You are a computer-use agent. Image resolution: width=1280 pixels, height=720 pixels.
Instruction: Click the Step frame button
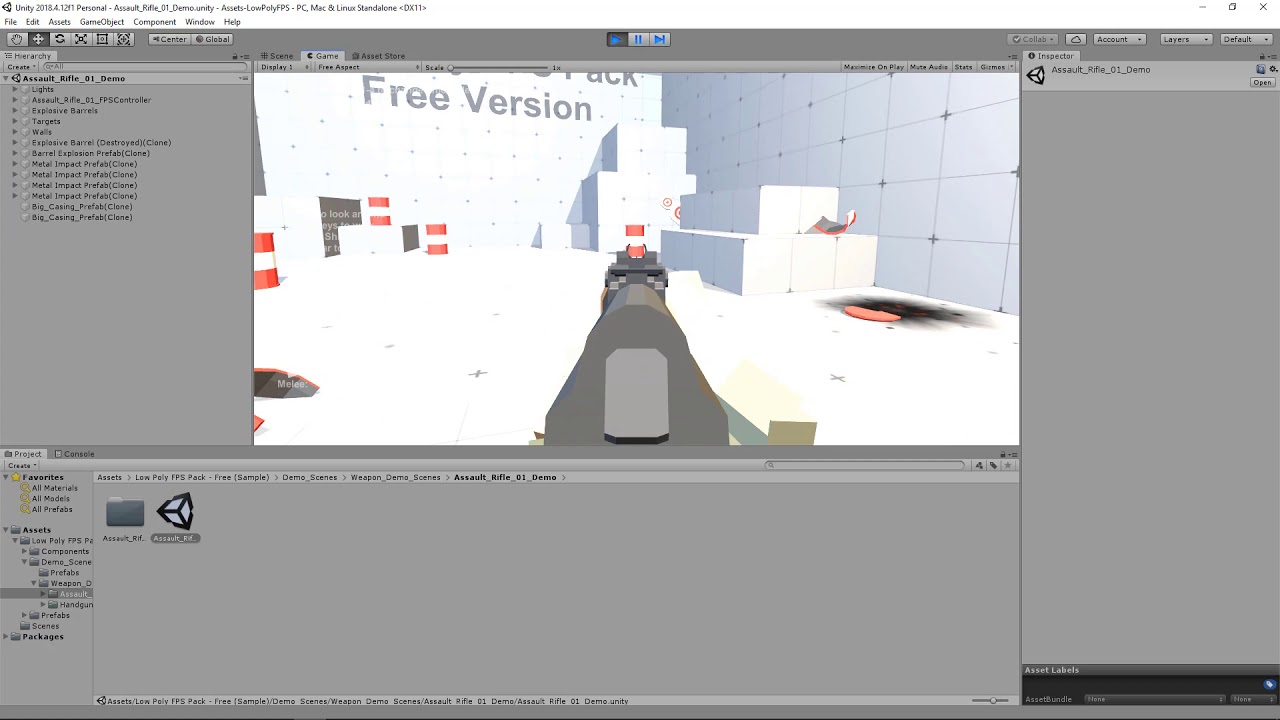[659, 39]
